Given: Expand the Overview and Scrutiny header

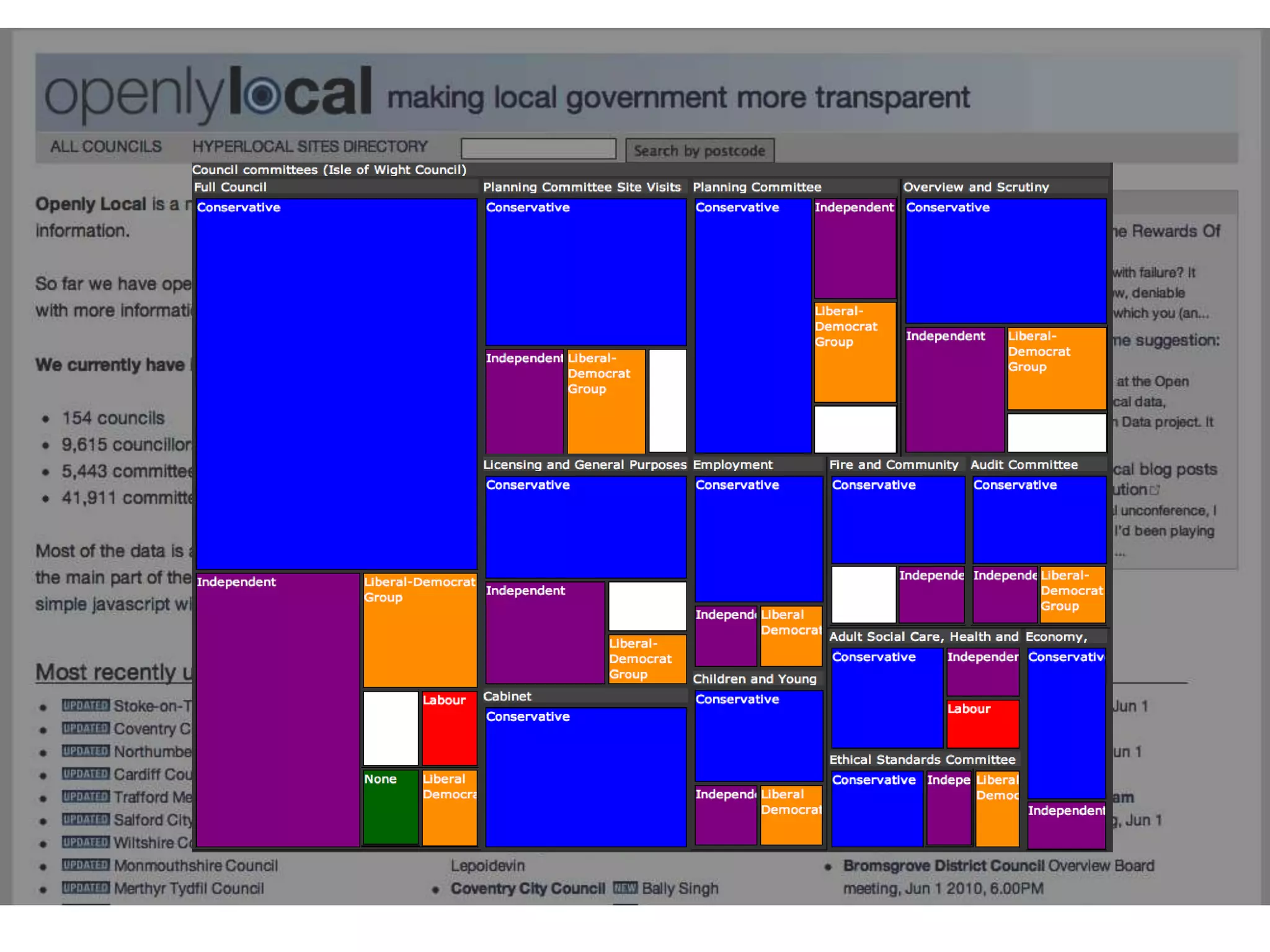Looking at the screenshot, I should [975, 187].
